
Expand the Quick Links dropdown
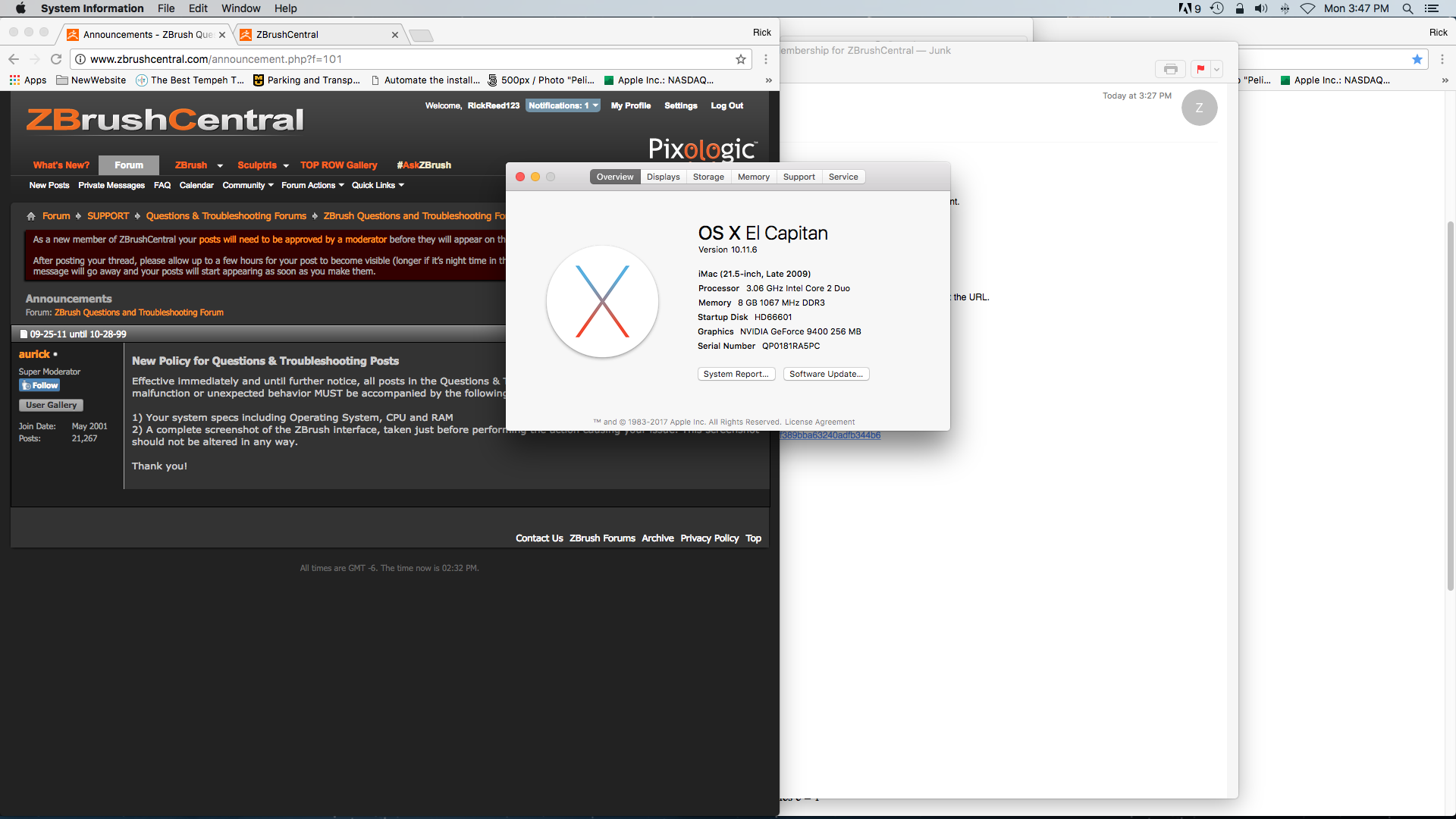tap(378, 185)
